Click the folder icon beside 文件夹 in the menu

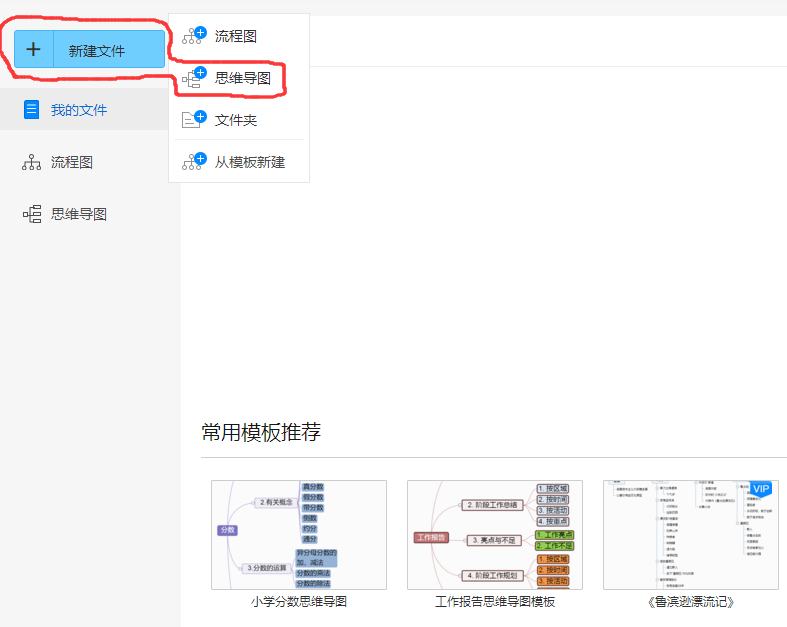pyautogui.click(x=194, y=119)
